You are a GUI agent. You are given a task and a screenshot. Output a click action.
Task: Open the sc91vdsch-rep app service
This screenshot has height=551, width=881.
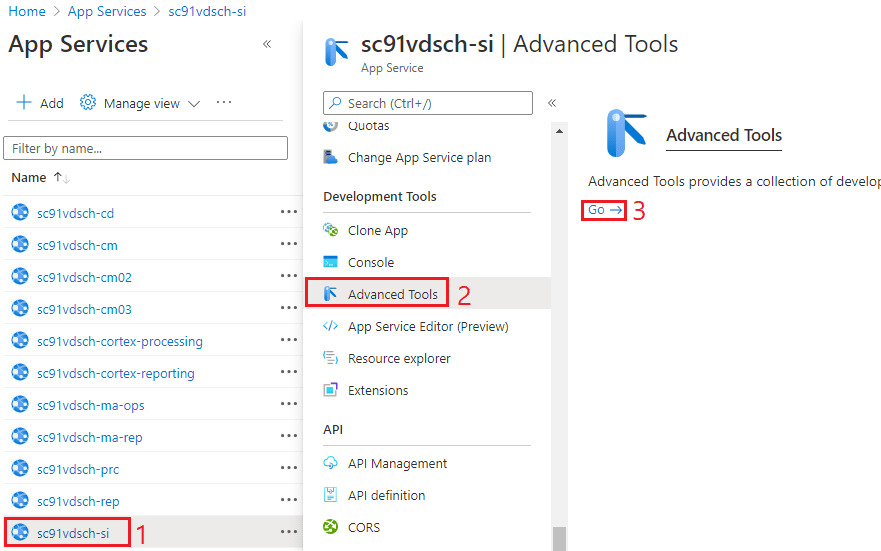click(x=78, y=502)
